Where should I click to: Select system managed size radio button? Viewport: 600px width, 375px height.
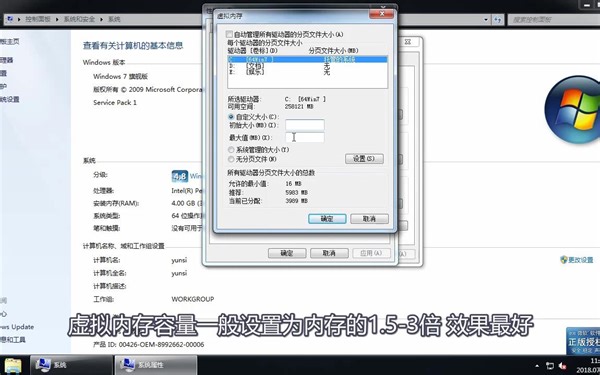pos(231,150)
